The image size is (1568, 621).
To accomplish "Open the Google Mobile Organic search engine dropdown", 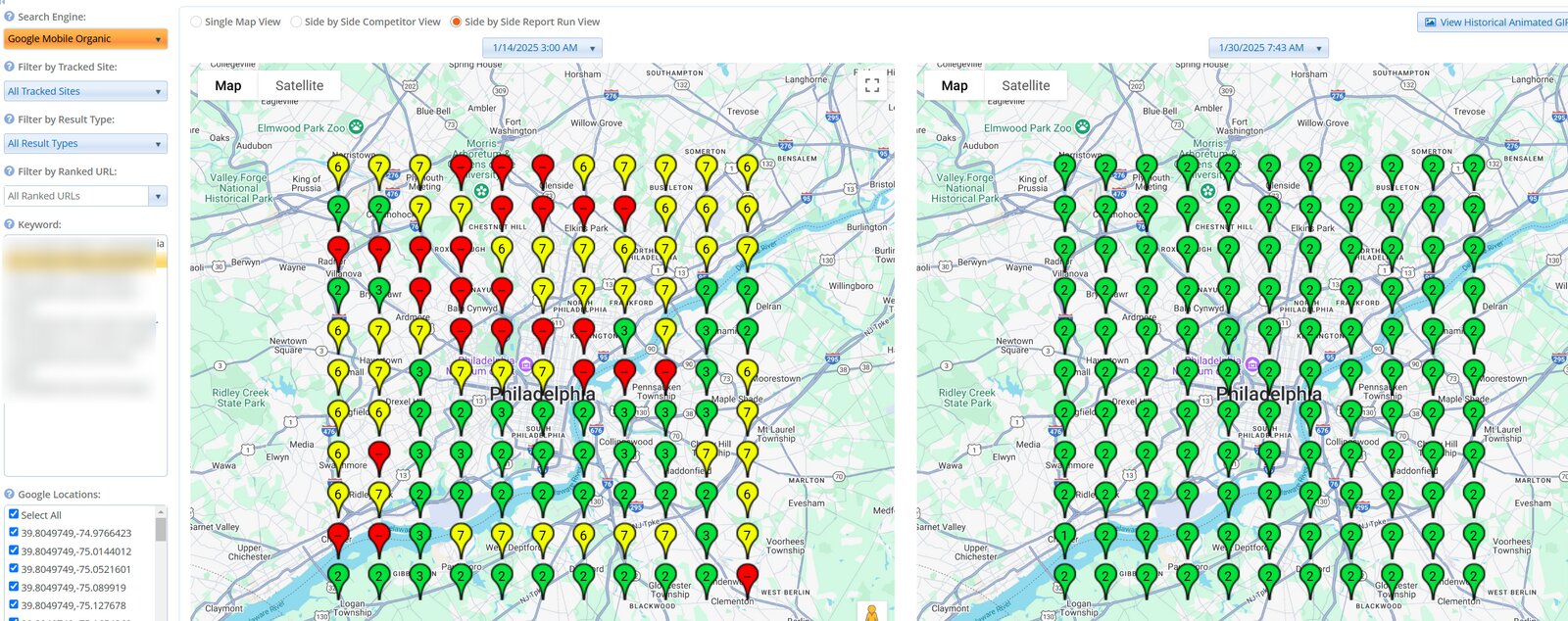I will pyautogui.click(x=85, y=39).
